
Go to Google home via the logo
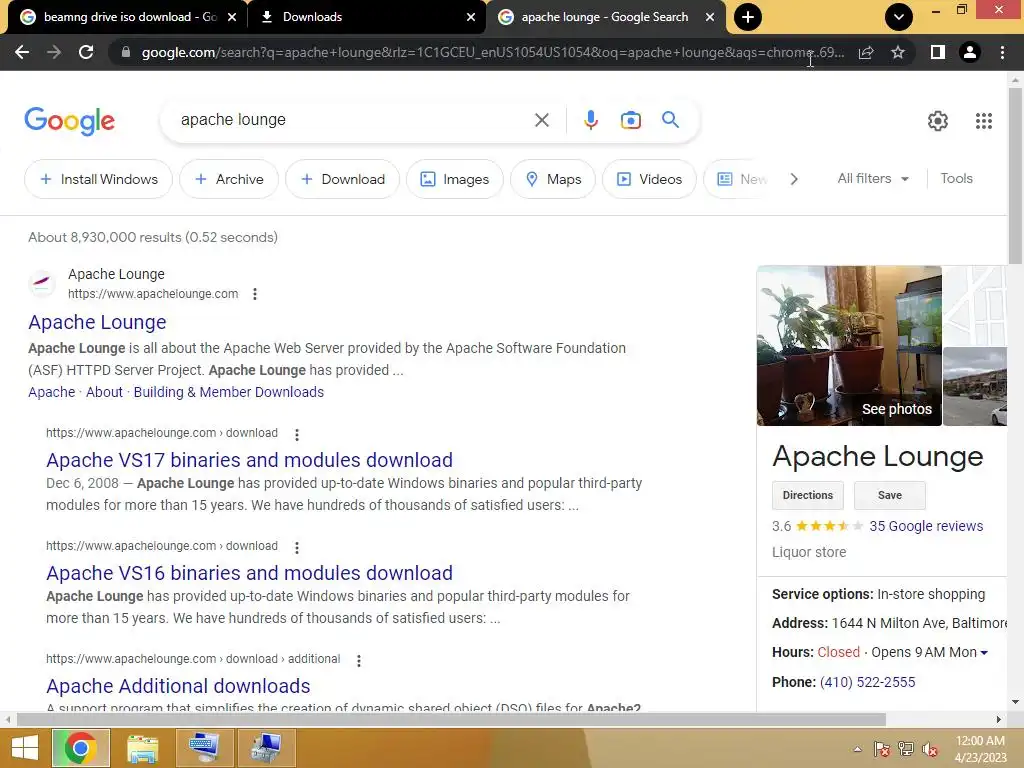(69, 121)
